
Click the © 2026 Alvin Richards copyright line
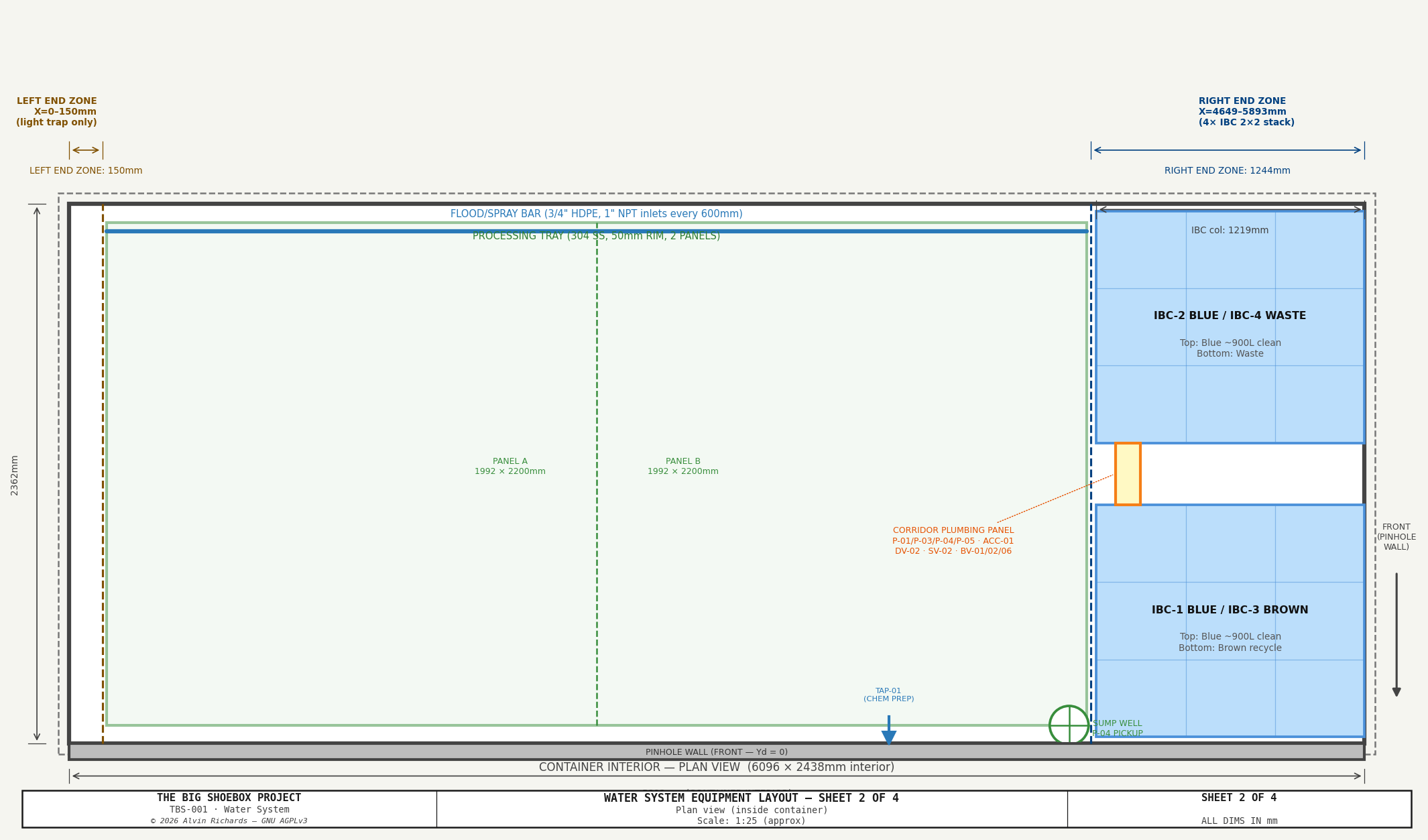click(229, 821)
